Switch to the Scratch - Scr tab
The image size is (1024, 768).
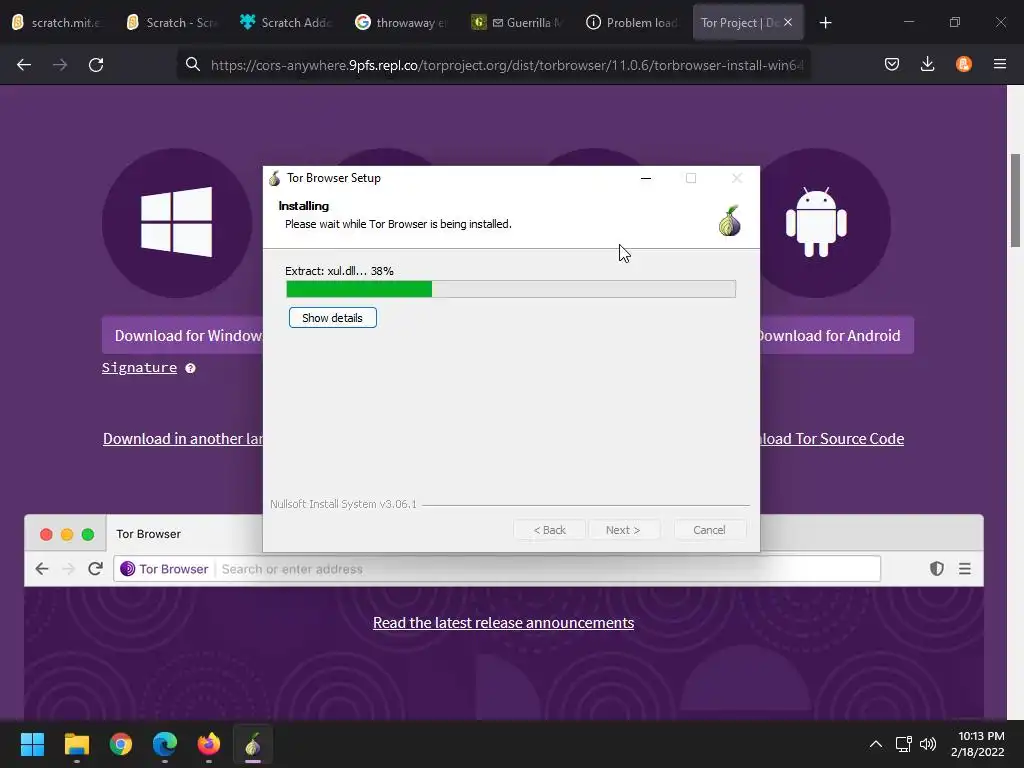coord(172,22)
